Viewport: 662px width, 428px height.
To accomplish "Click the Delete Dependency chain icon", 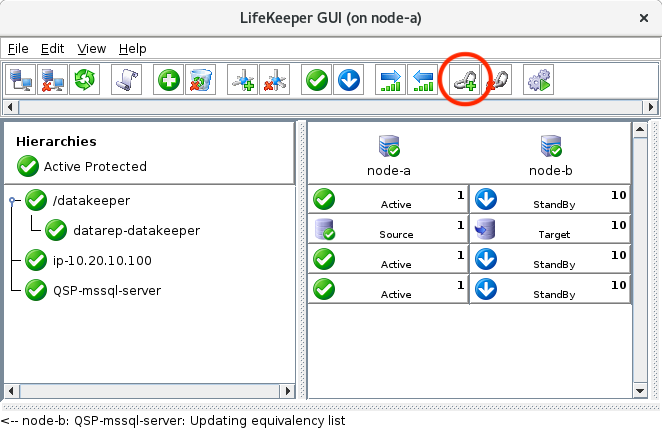I will click(x=497, y=79).
